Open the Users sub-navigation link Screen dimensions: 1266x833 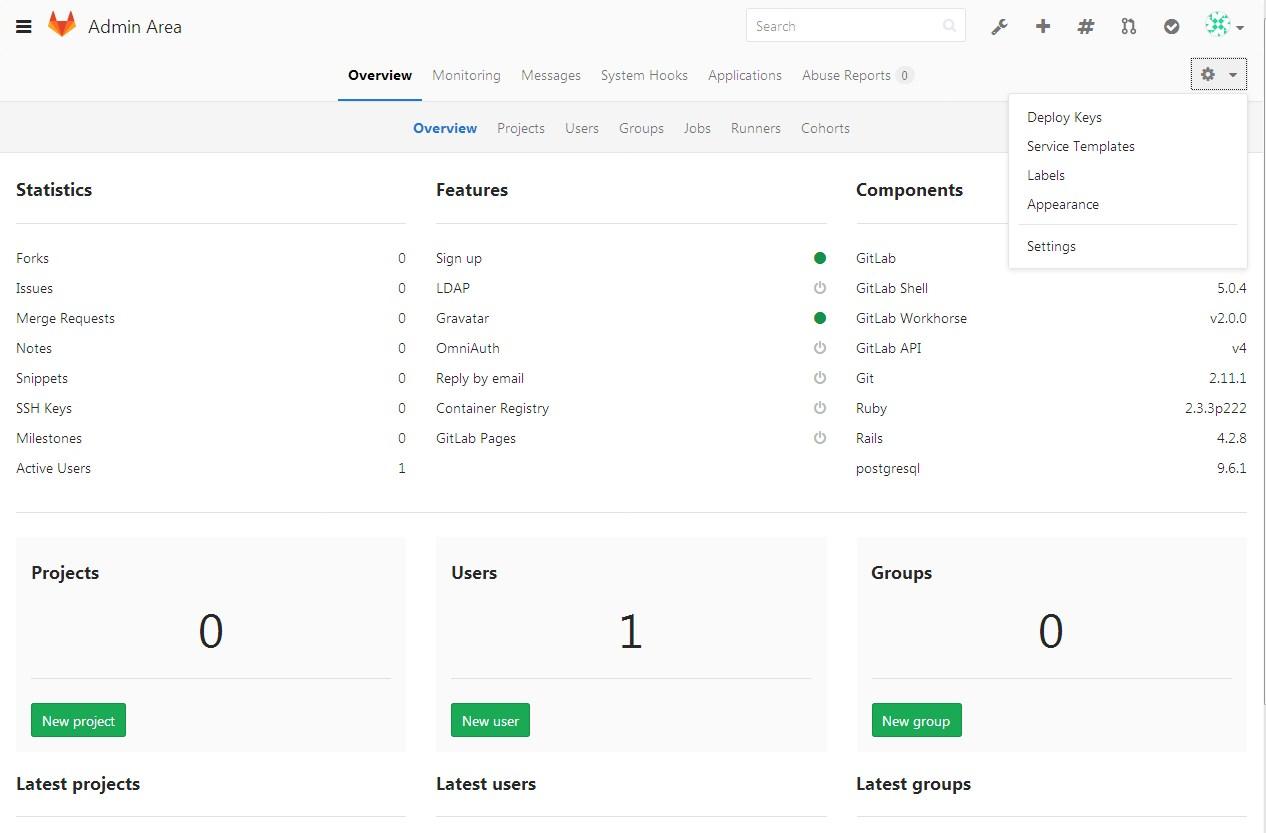[582, 128]
